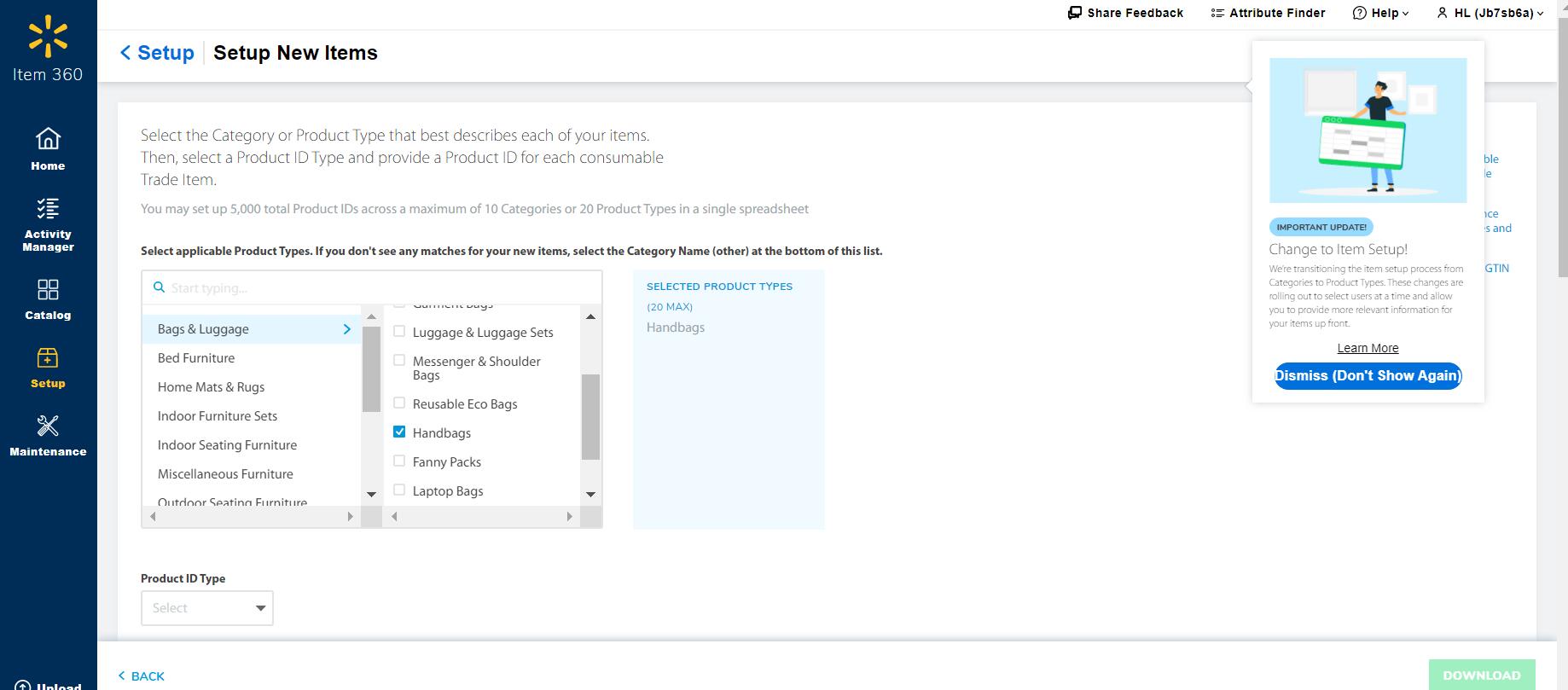Check the Reusable Eco Bags checkbox
This screenshot has width=1568, height=690.
click(399, 403)
